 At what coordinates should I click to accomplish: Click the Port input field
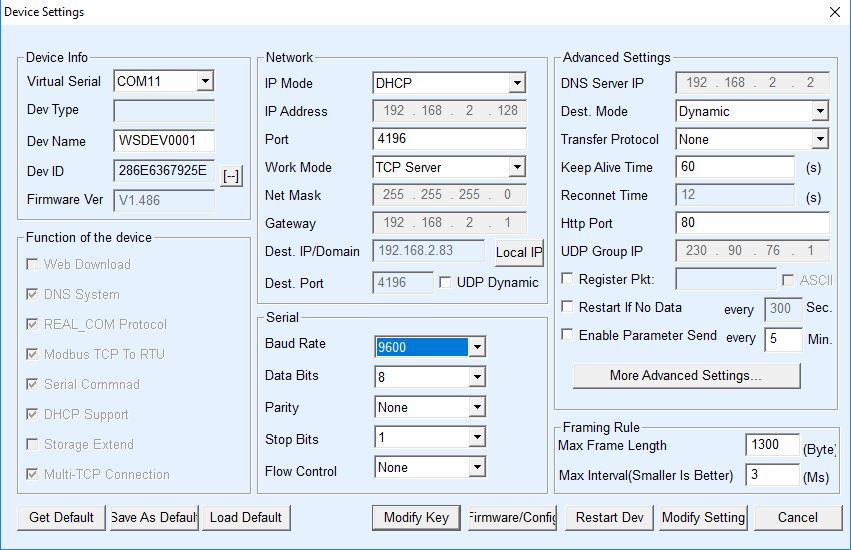[x=449, y=139]
